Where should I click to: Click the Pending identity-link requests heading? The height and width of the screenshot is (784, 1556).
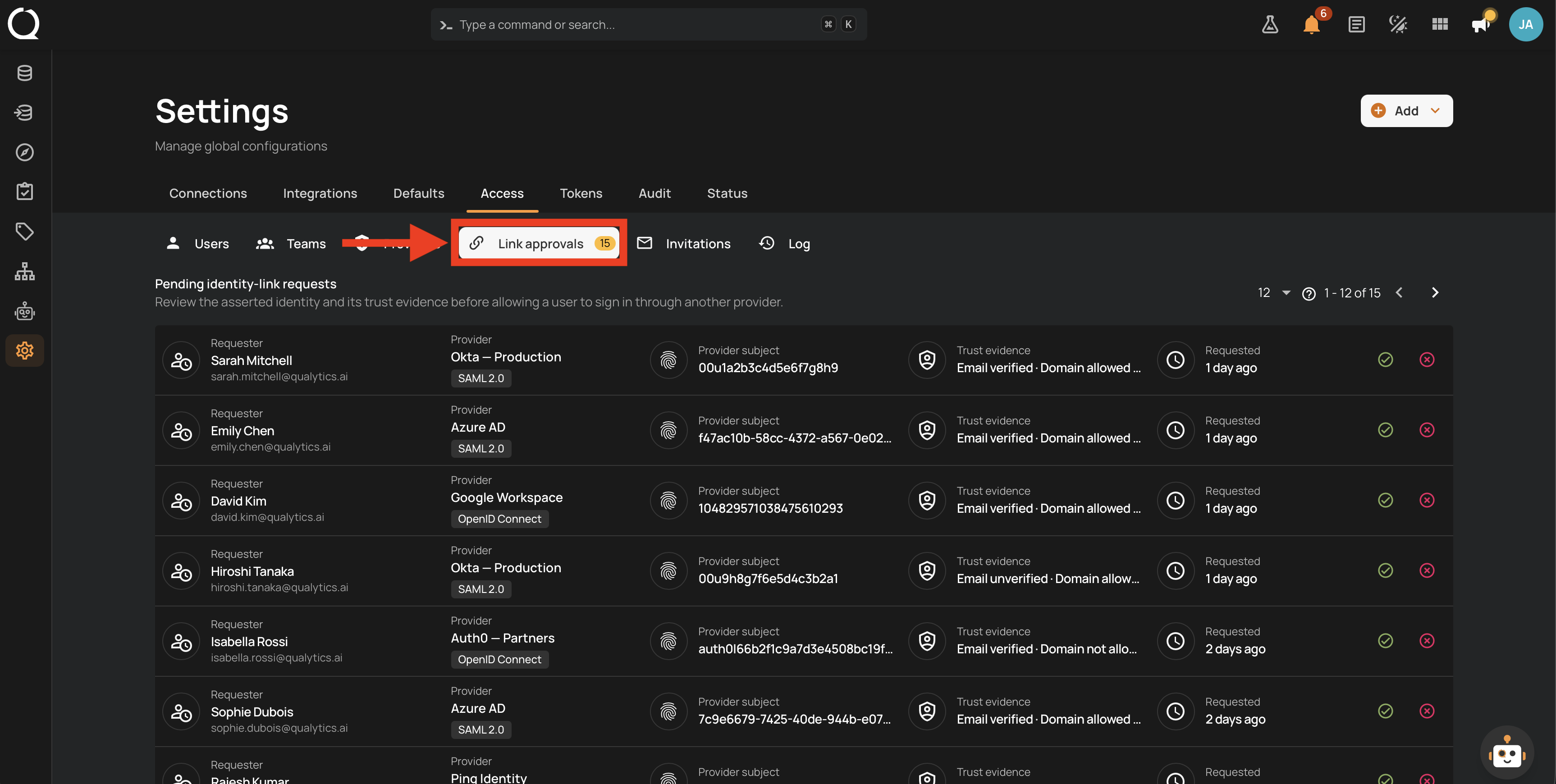245,284
